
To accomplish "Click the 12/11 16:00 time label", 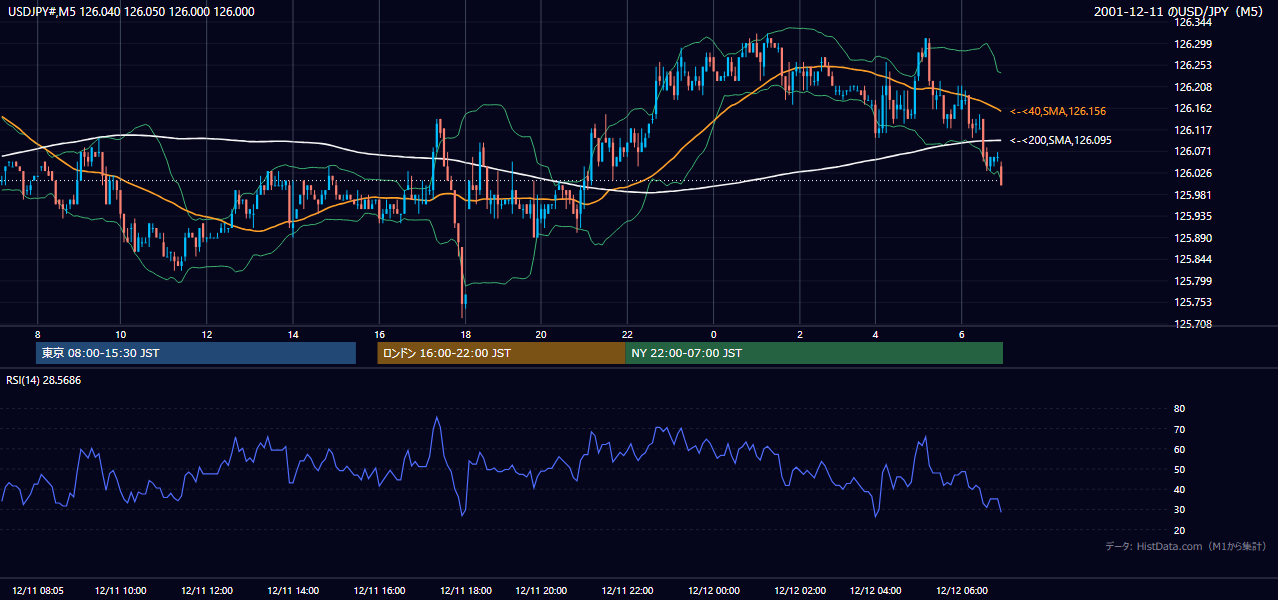I will tap(379, 591).
